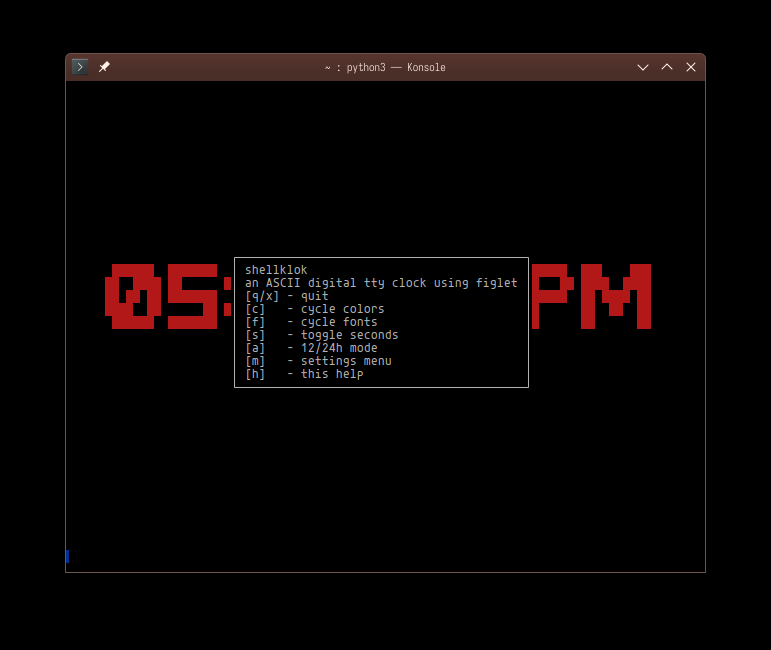
Task: Click the red '05' hour digits
Action: coord(161,296)
